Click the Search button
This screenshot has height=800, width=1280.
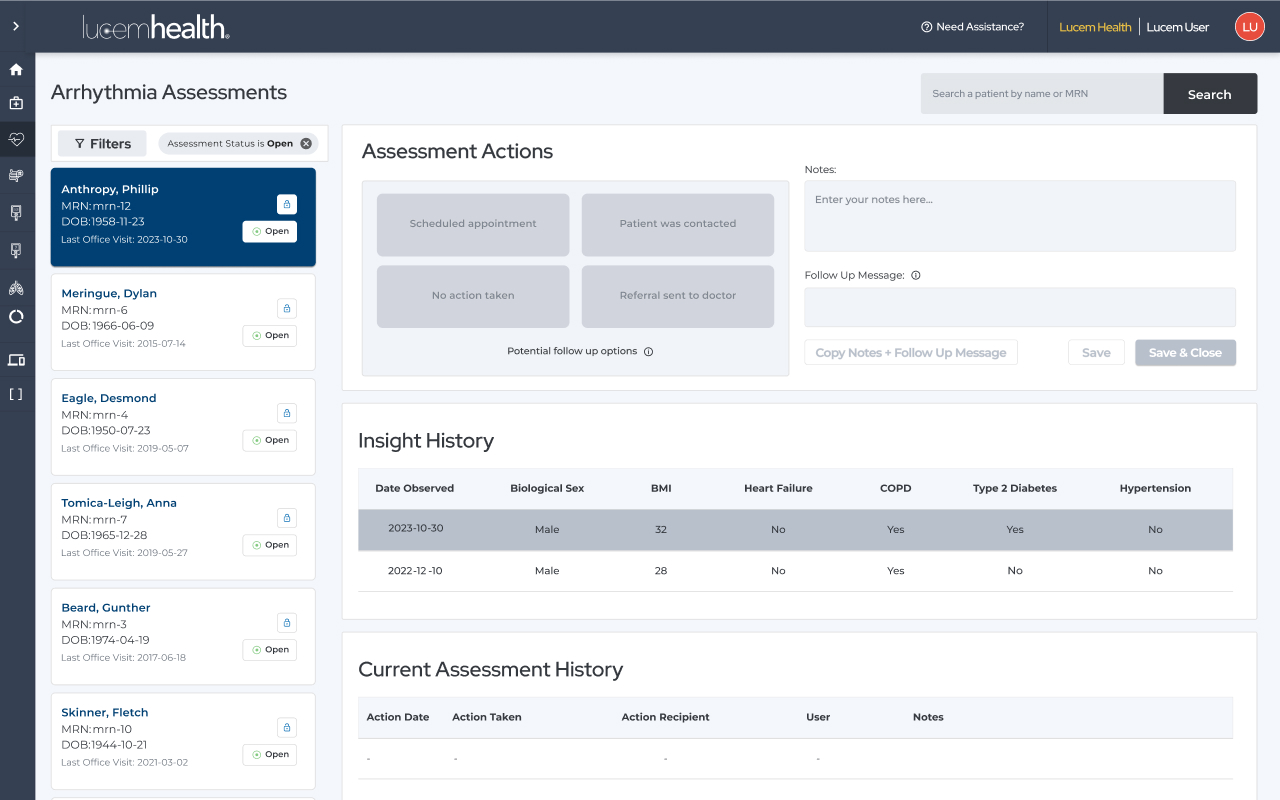click(x=1209, y=94)
